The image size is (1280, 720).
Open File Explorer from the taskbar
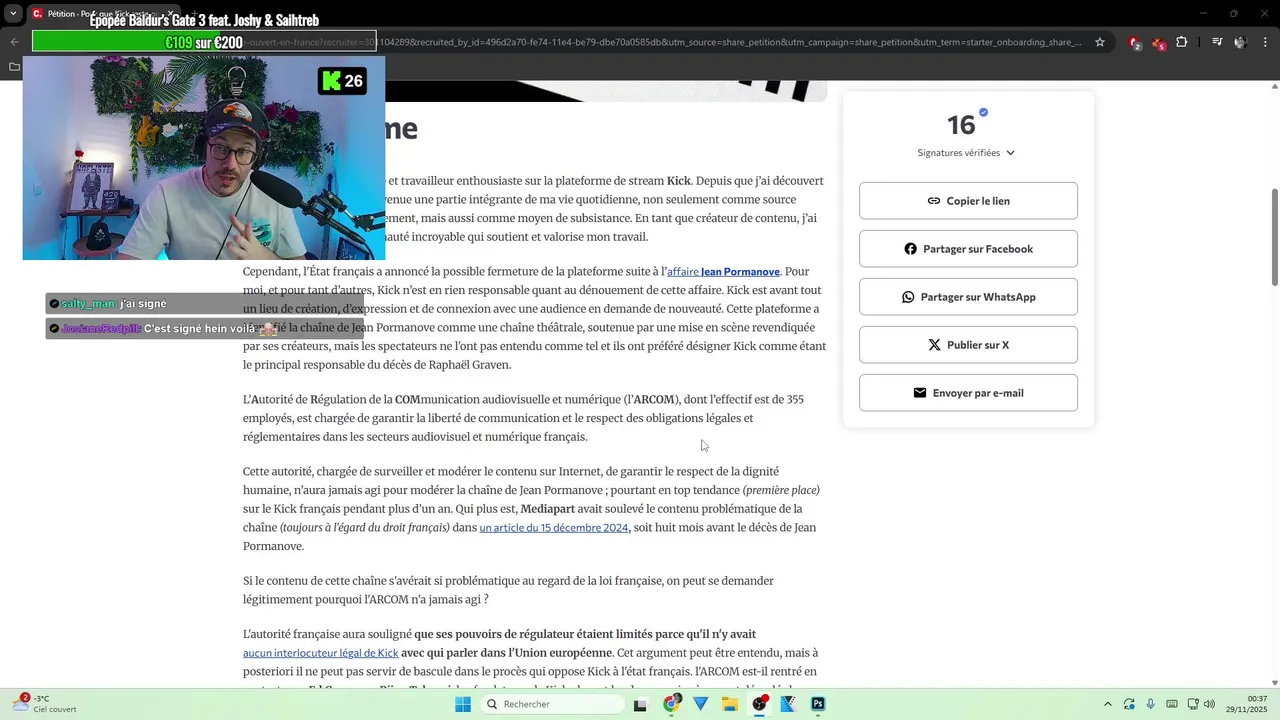730,704
